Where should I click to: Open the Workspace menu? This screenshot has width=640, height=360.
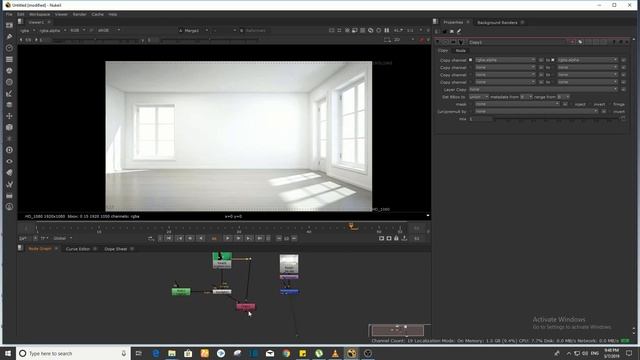(x=39, y=14)
